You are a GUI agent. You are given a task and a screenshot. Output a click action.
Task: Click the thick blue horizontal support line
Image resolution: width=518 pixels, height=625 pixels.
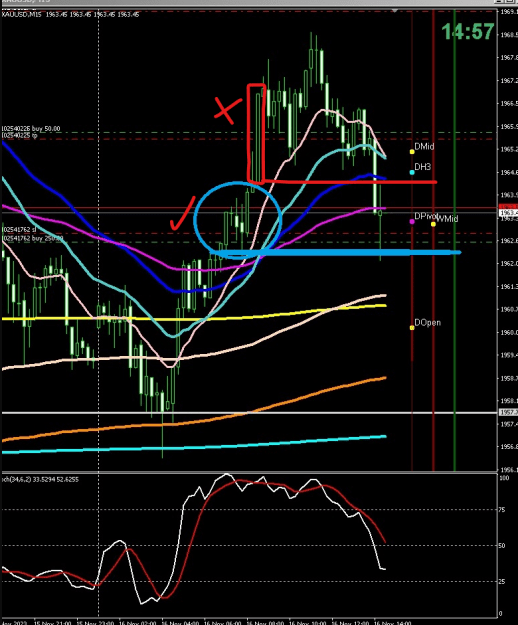click(335, 252)
